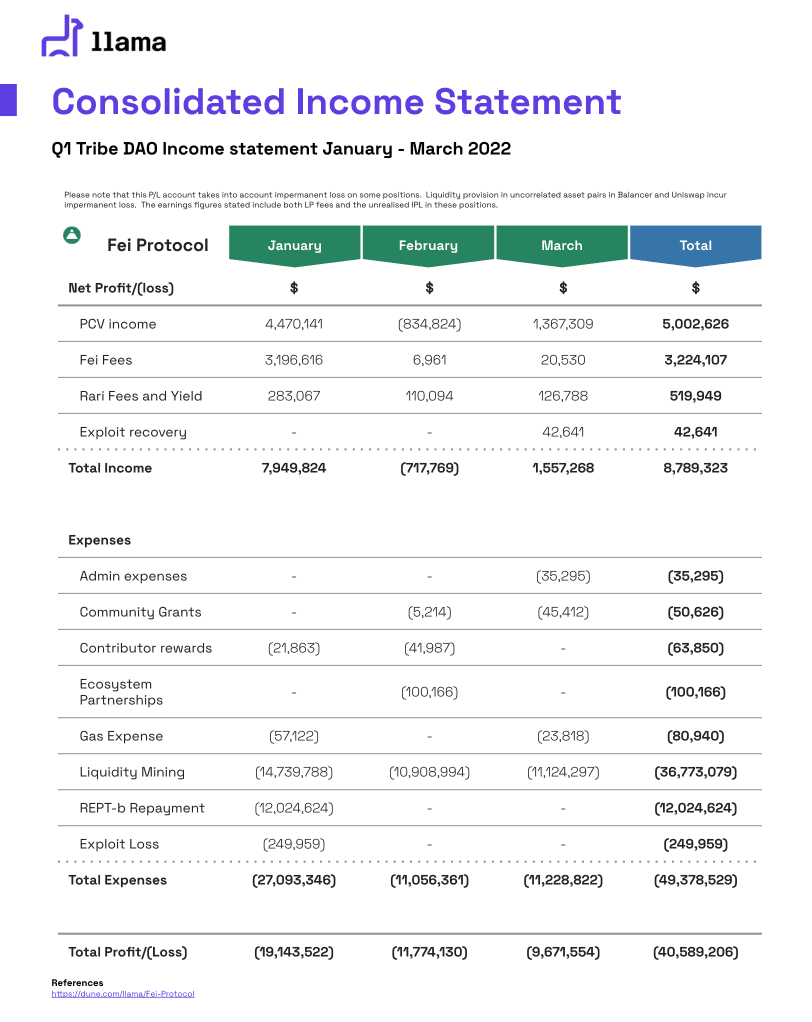Click February Fei Fees value 6,961
This screenshot has width=812, height=1022.
click(429, 360)
